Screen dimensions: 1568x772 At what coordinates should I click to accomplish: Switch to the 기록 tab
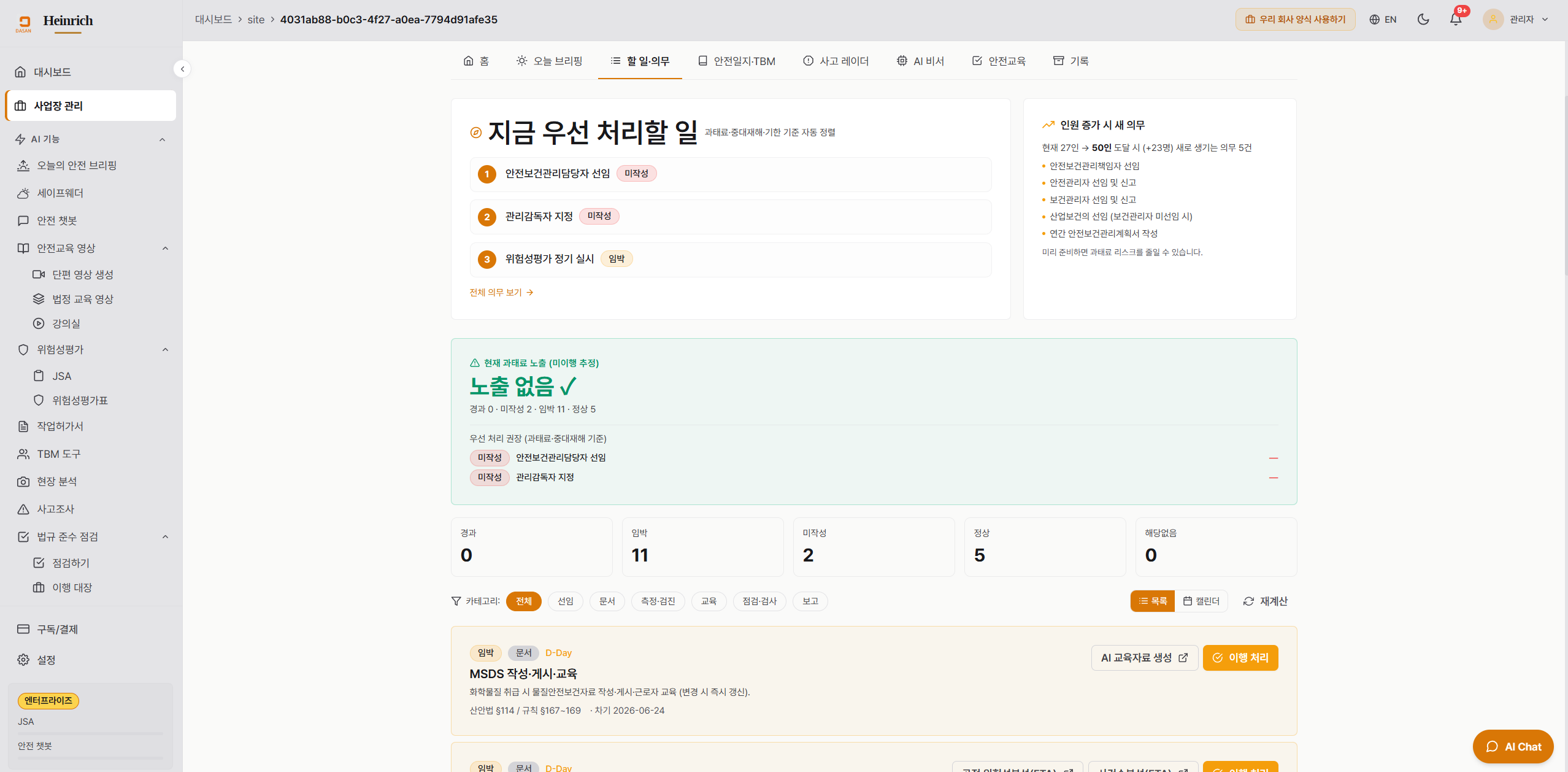1071,61
